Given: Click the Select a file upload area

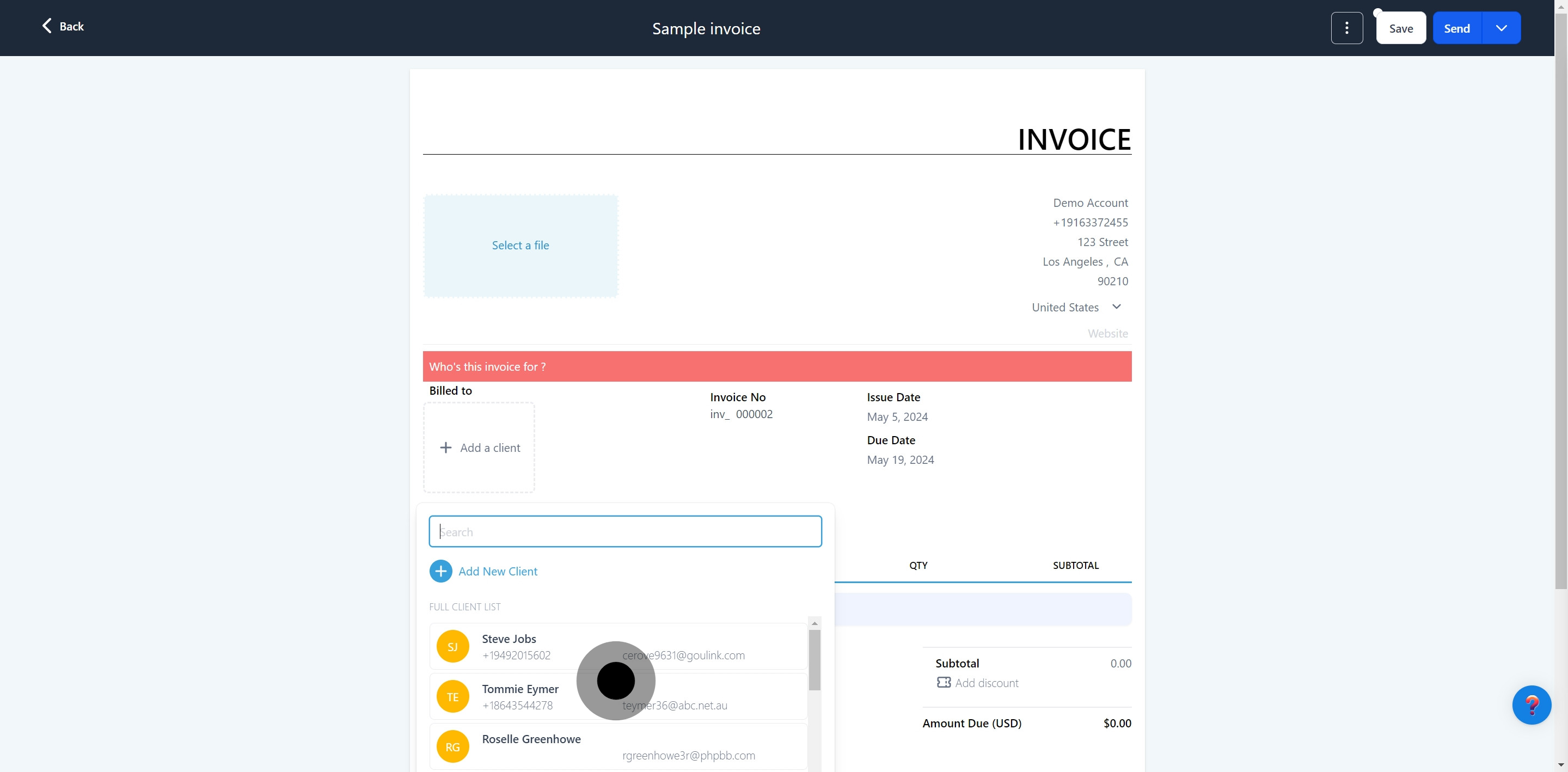Looking at the screenshot, I should point(520,246).
